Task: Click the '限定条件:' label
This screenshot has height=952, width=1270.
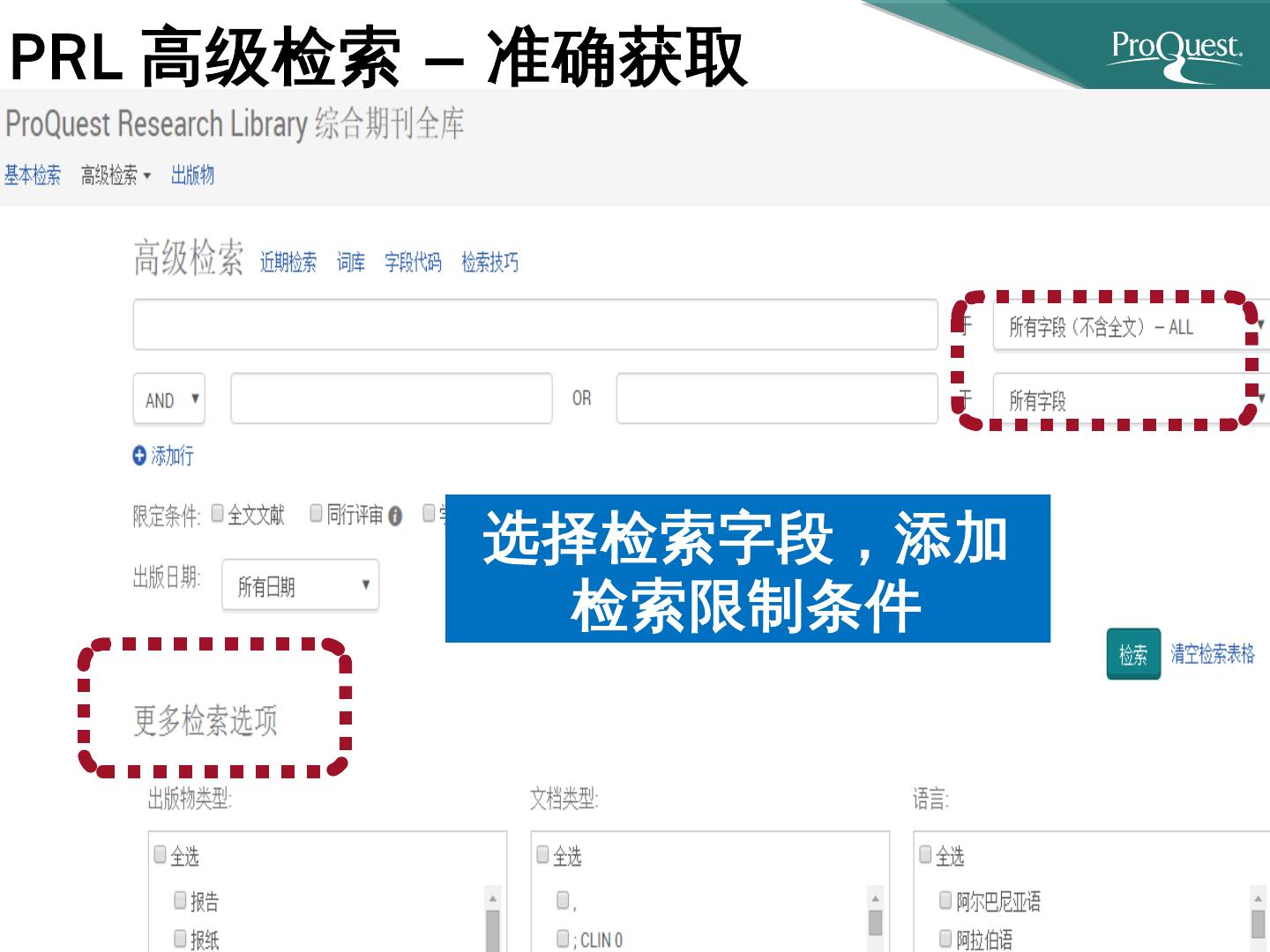Action: [x=167, y=517]
